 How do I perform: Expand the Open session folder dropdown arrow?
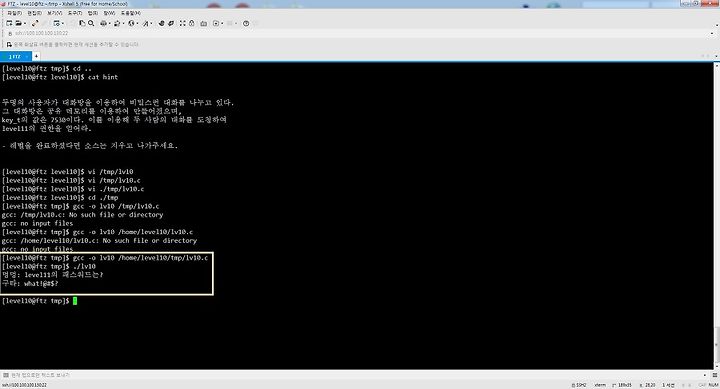pos(24,23)
